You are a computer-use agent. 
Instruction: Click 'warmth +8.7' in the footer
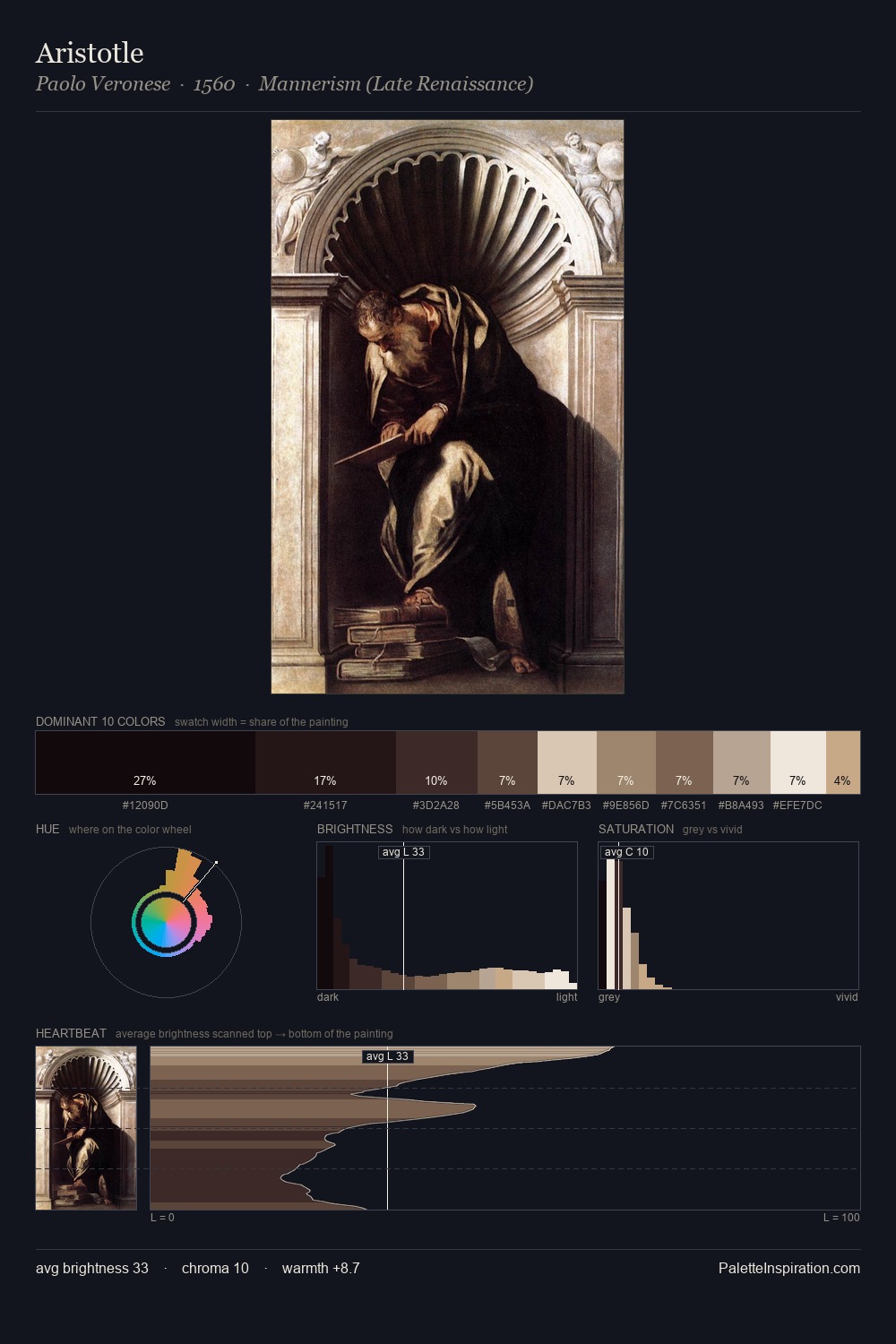pos(321,1269)
